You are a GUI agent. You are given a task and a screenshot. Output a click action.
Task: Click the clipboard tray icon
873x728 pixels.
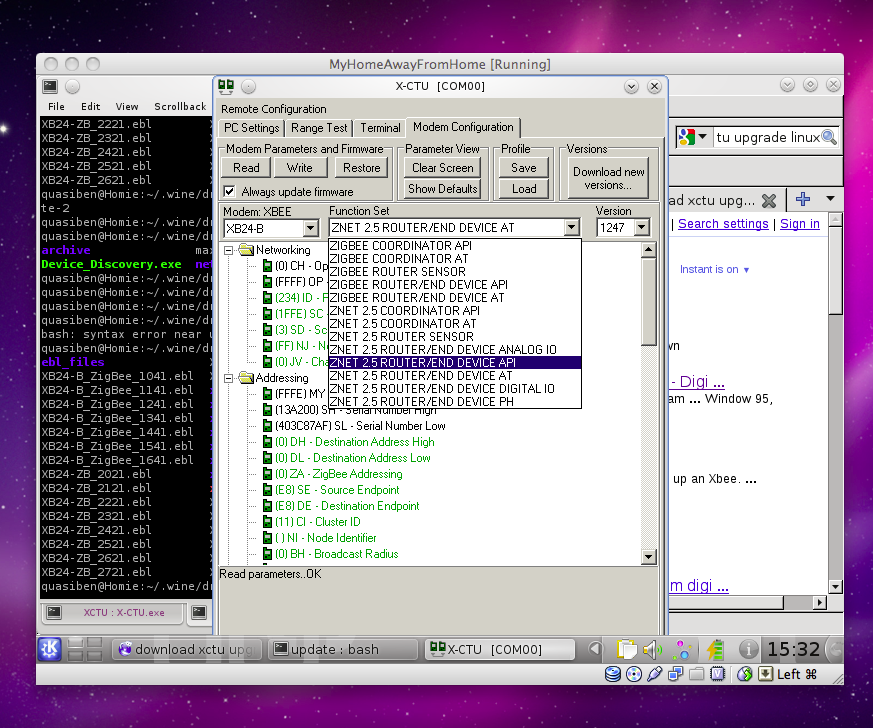click(x=626, y=649)
